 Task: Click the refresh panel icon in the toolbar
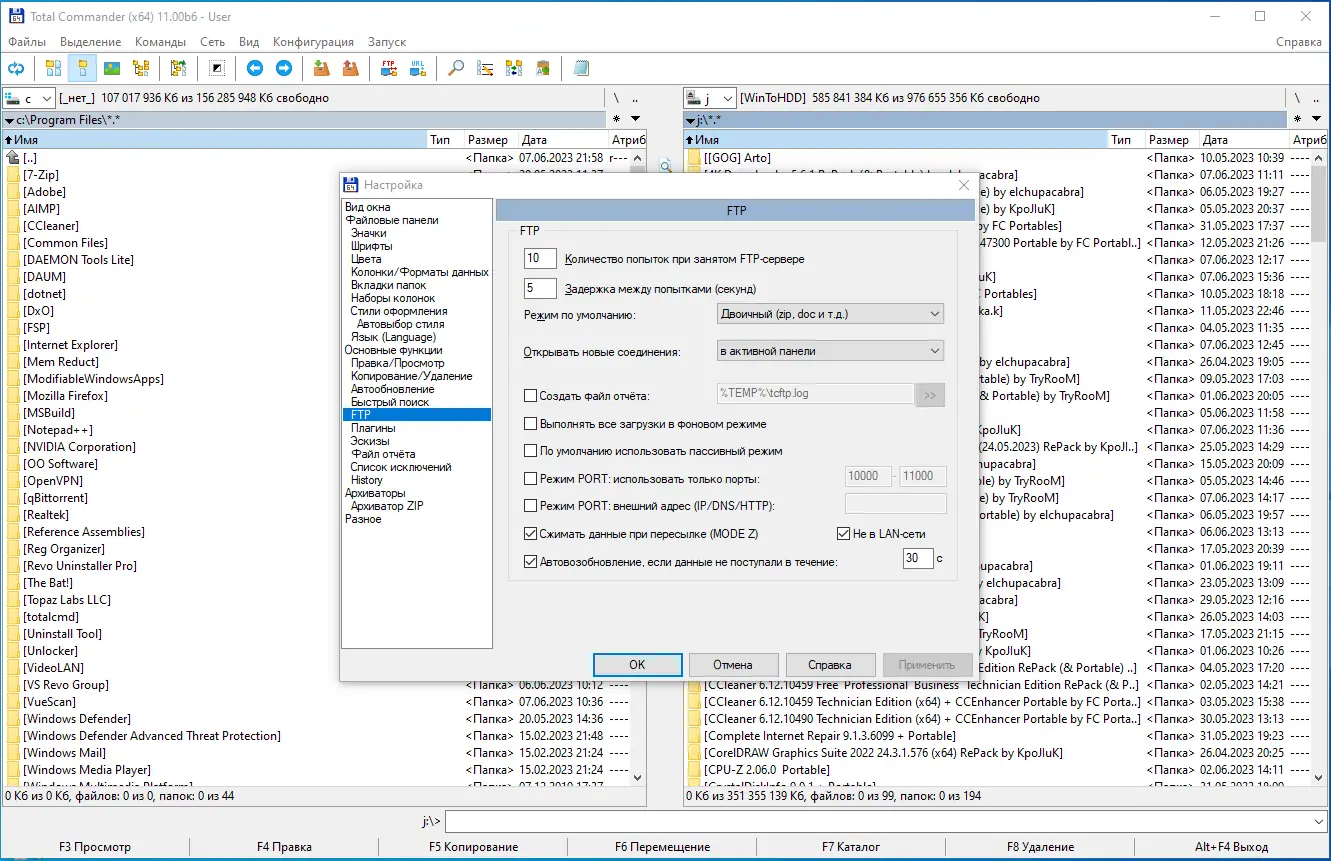[16, 68]
